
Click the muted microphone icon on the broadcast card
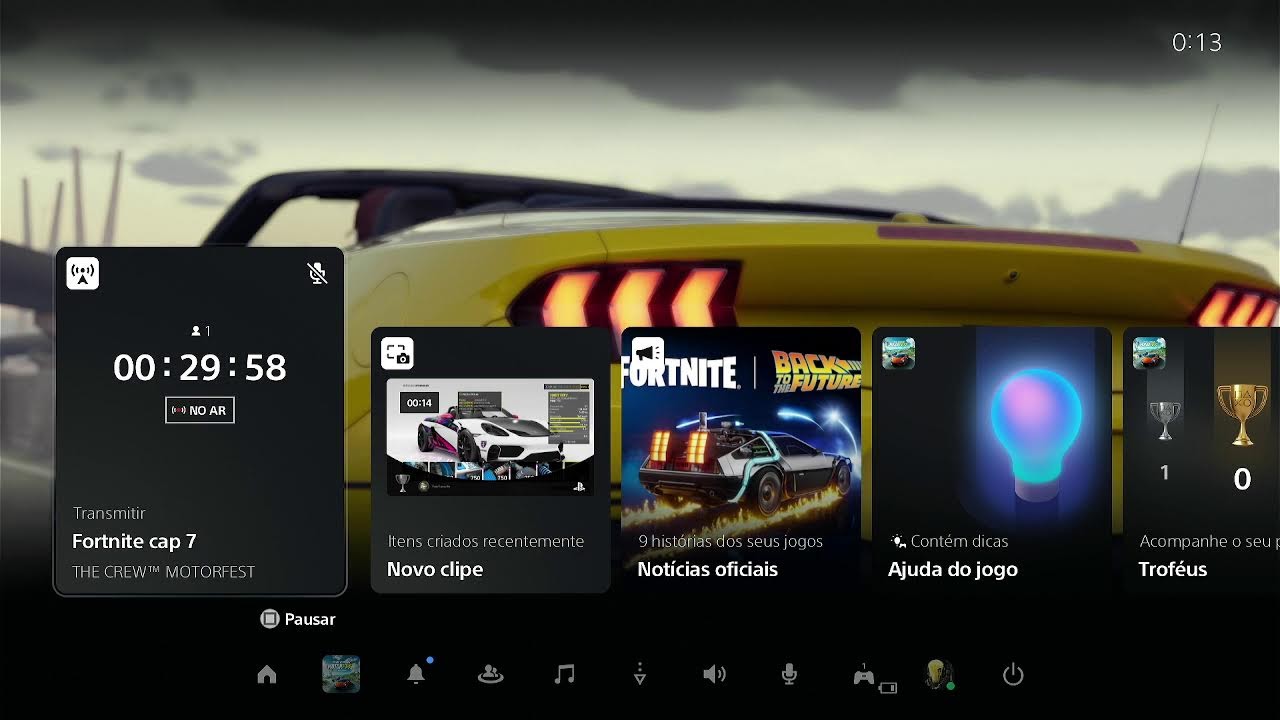coord(317,273)
